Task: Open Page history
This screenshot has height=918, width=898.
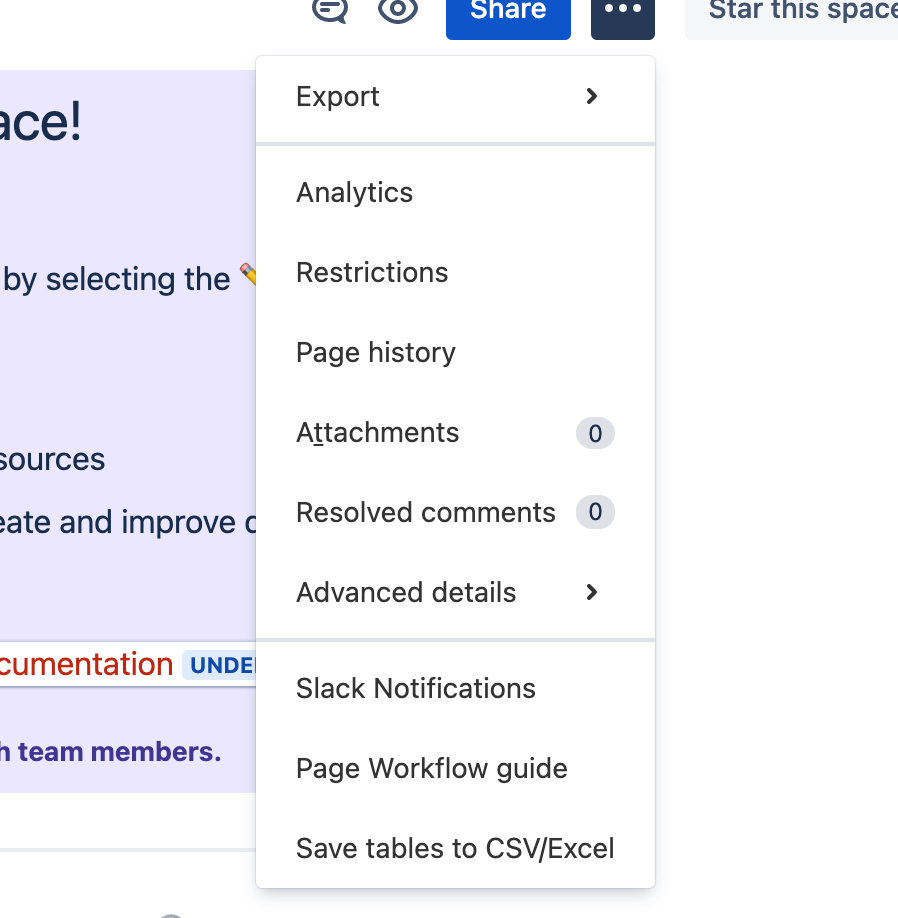Action: (455, 352)
